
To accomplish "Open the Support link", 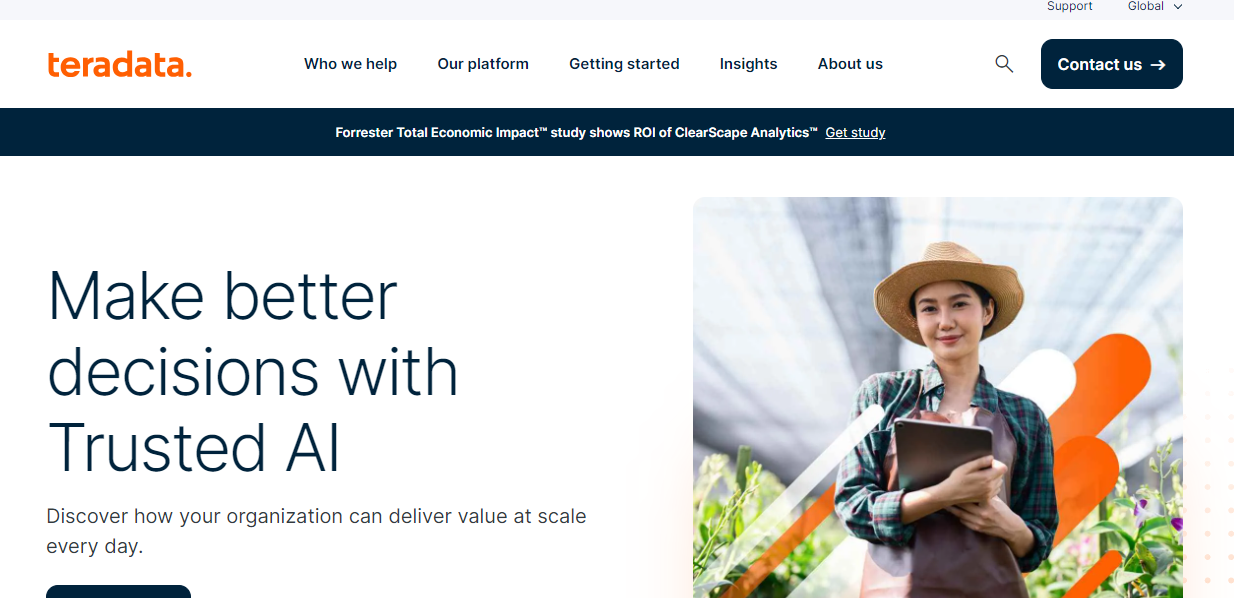I will 1069,7.
